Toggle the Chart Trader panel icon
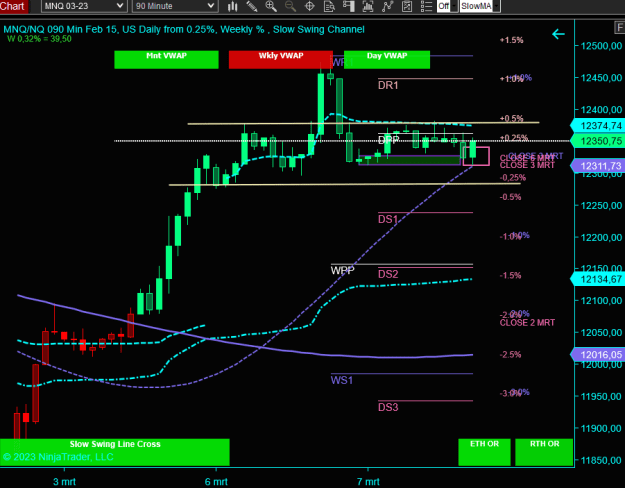 tap(348, 6)
